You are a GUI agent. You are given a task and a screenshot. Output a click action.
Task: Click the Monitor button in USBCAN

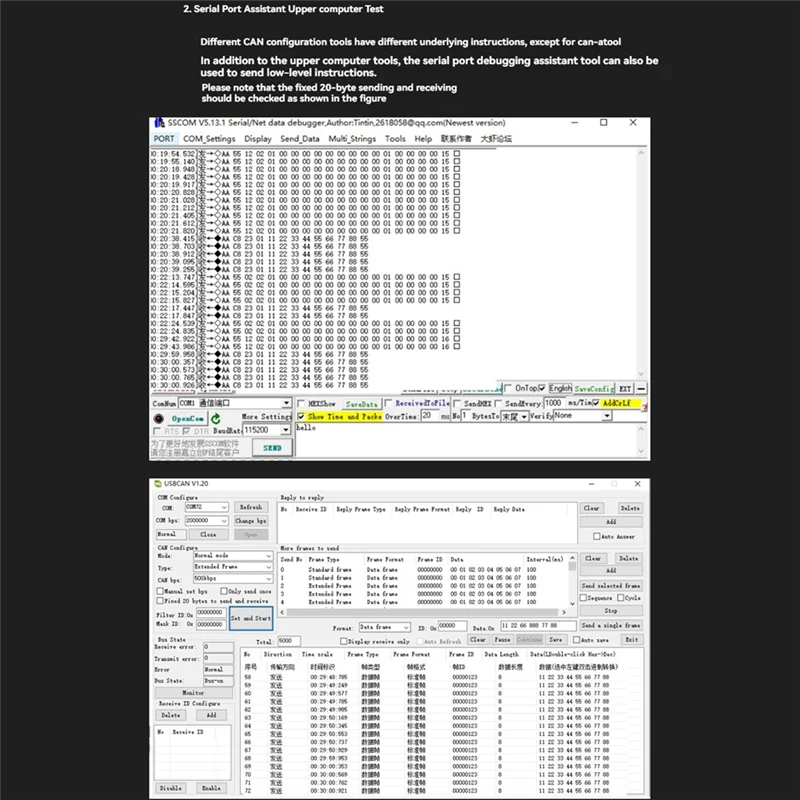coord(193,693)
